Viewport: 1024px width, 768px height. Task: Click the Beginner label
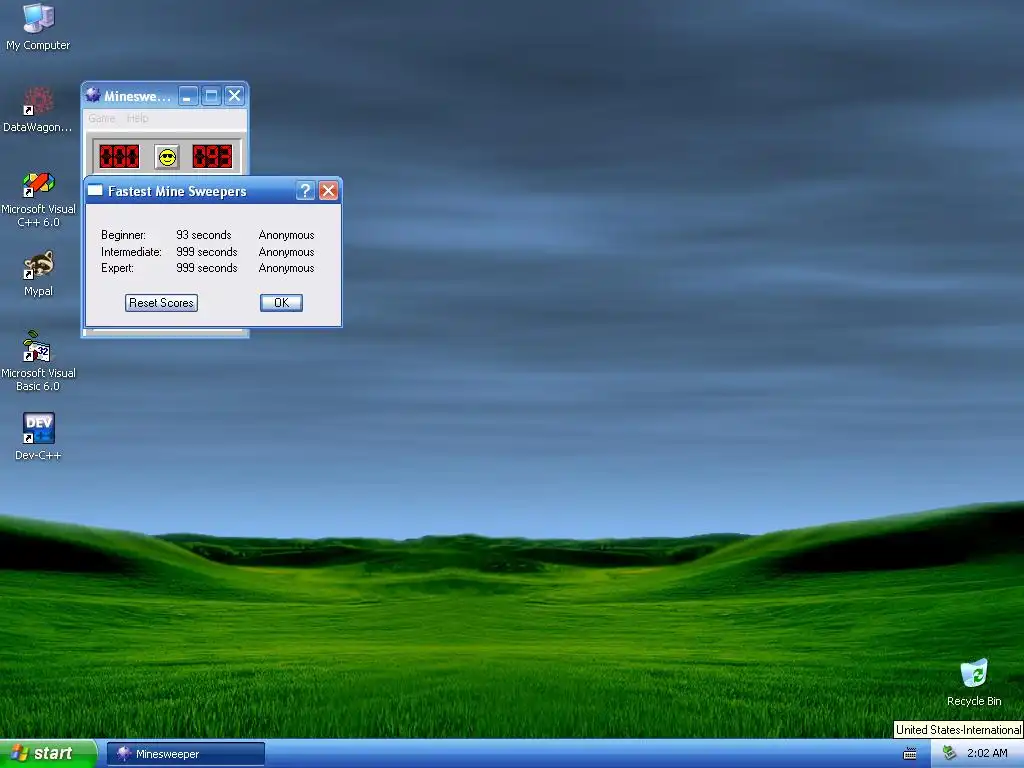click(123, 235)
